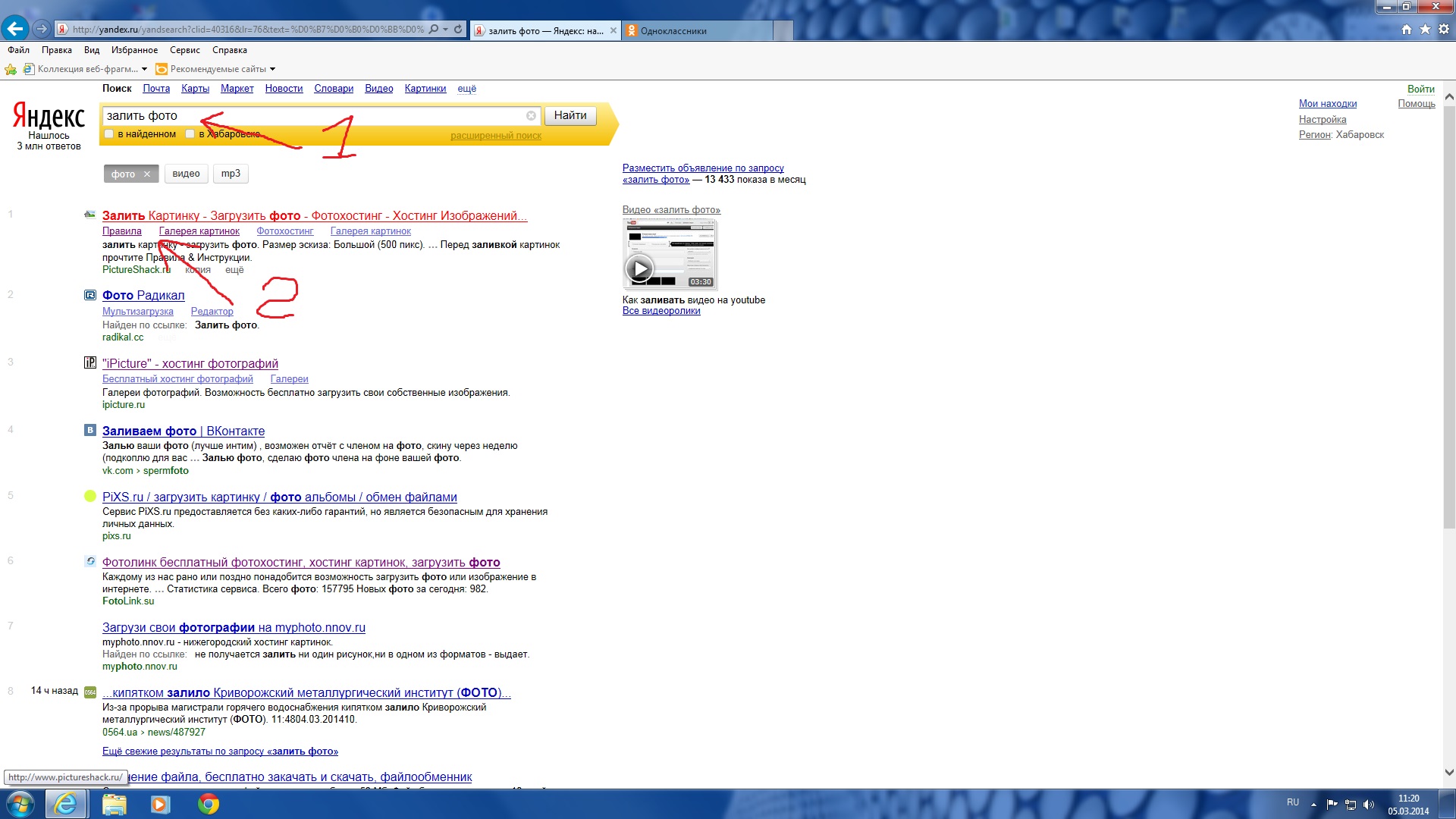Open the 'Избранное' menu
The width and height of the screenshot is (1456, 819).
click(x=134, y=50)
